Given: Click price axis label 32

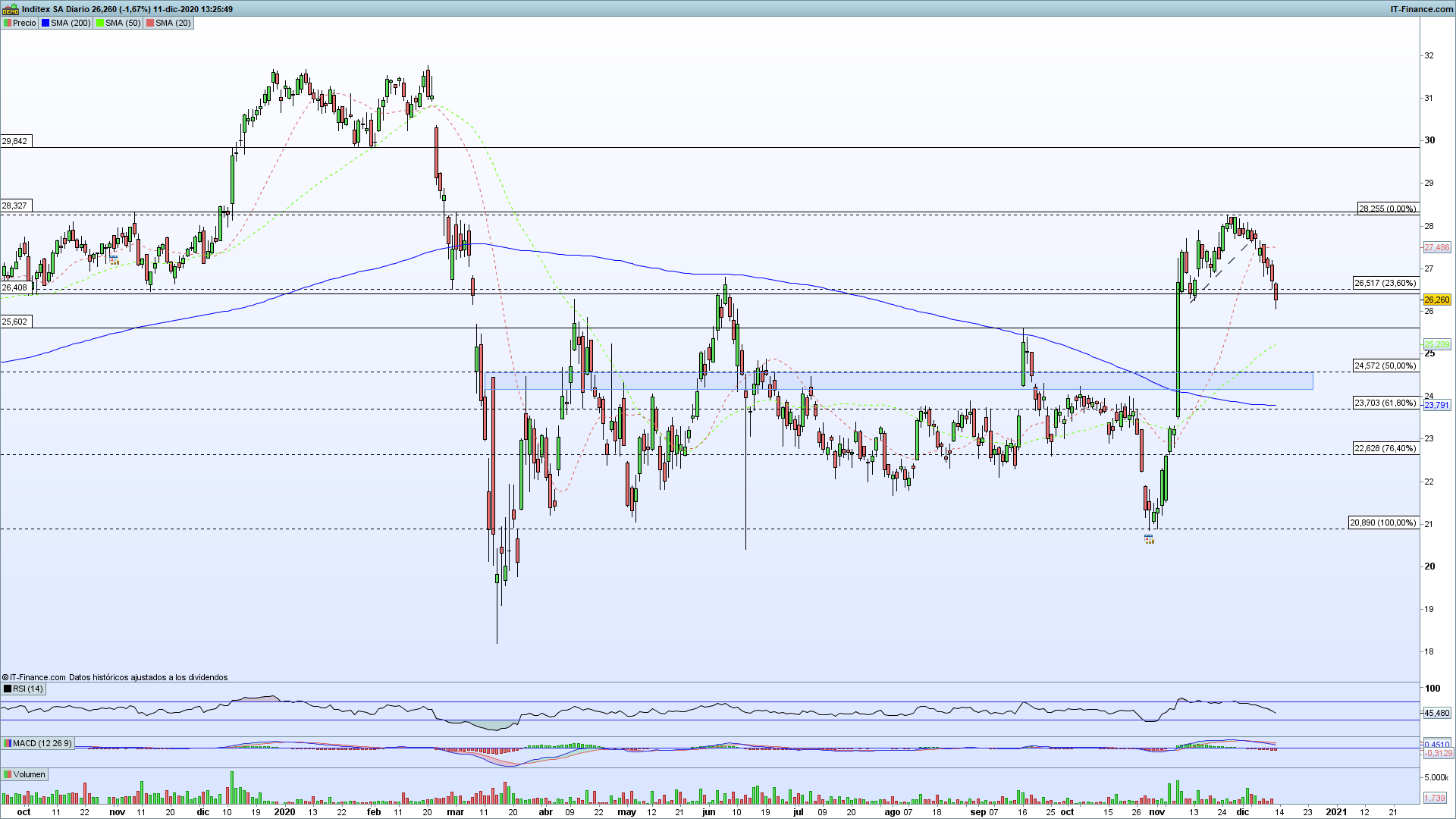Looking at the screenshot, I should coord(1429,55).
